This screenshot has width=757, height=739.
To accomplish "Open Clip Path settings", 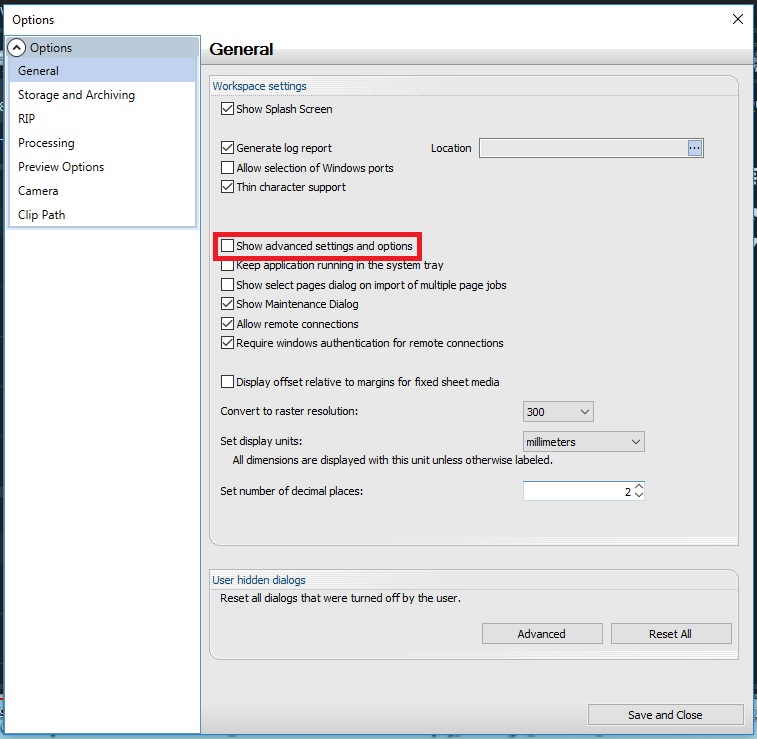I will coord(102,215).
